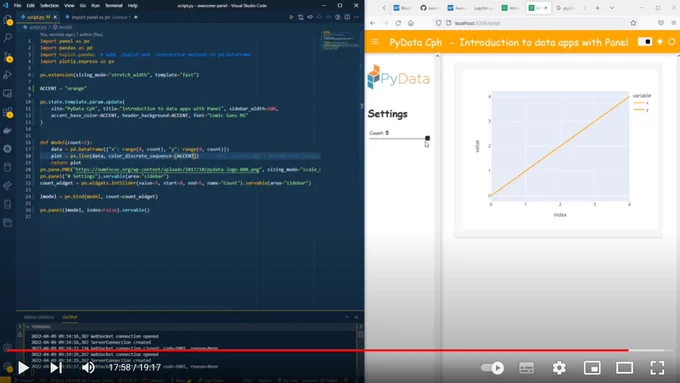Play the video with the player's play button
This screenshot has height=383, width=680.
(x=23, y=368)
